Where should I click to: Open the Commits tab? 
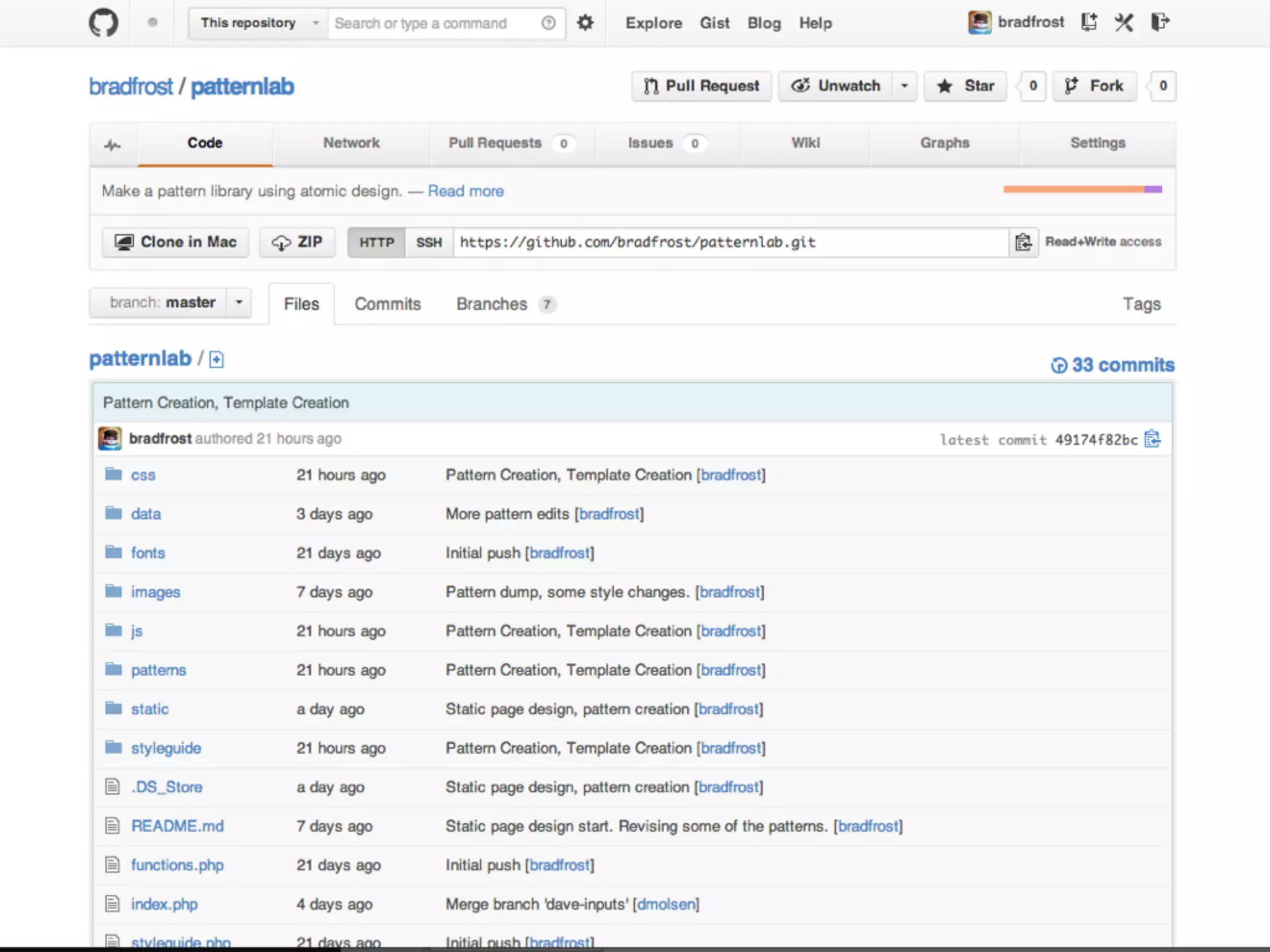click(388, 304)
